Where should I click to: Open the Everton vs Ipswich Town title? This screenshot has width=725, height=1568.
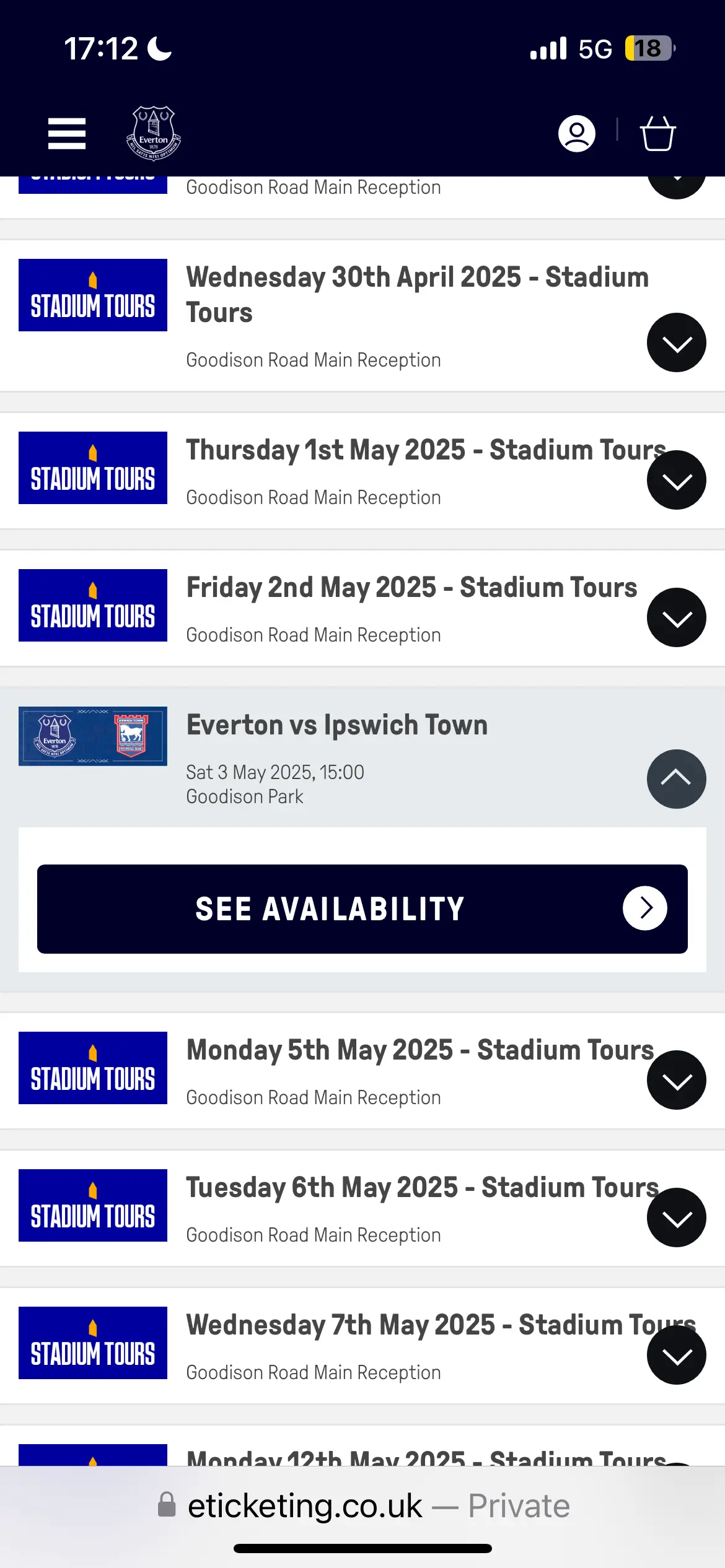click(337, 725)
